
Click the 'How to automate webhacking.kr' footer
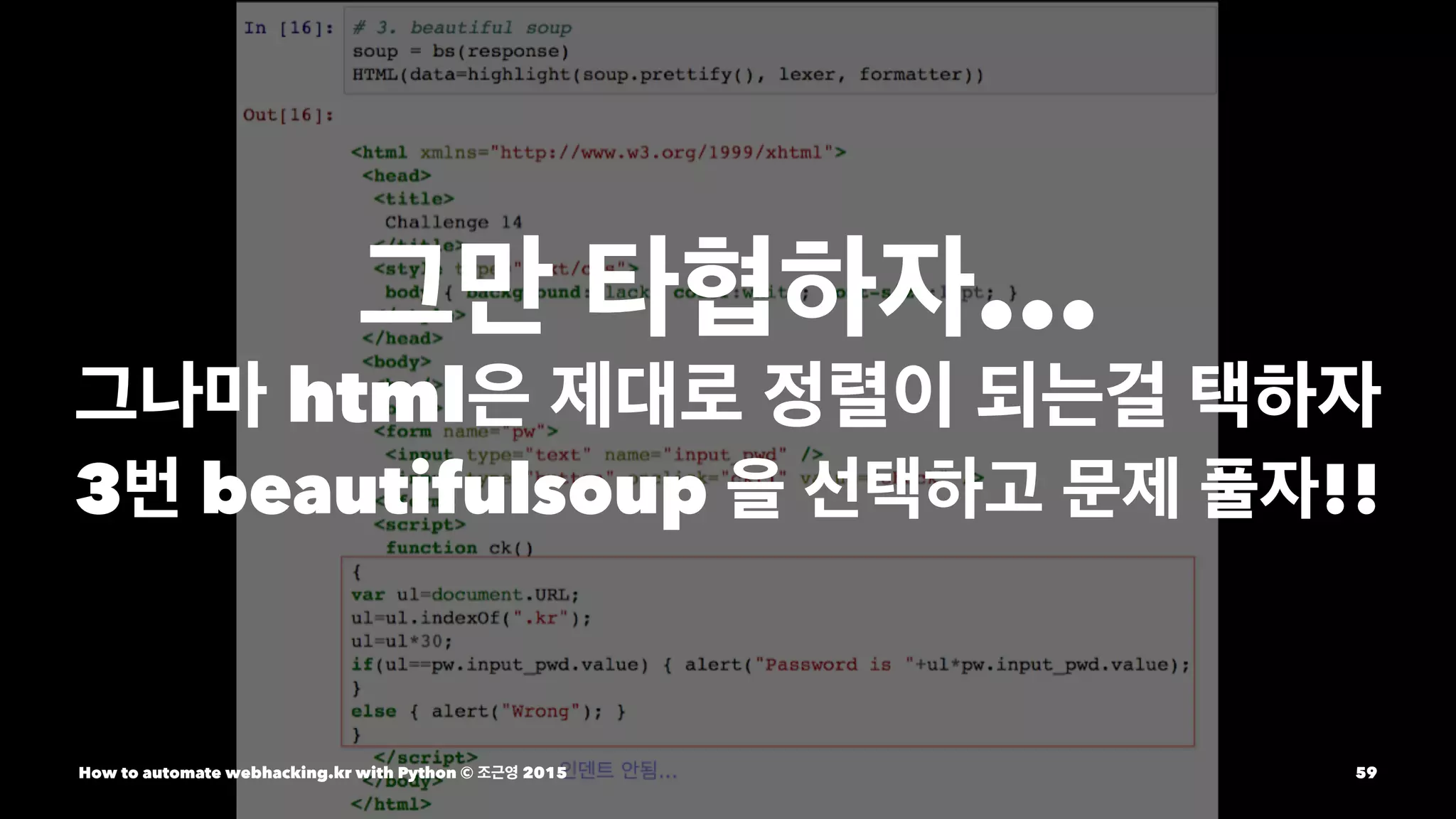[323, 773]
